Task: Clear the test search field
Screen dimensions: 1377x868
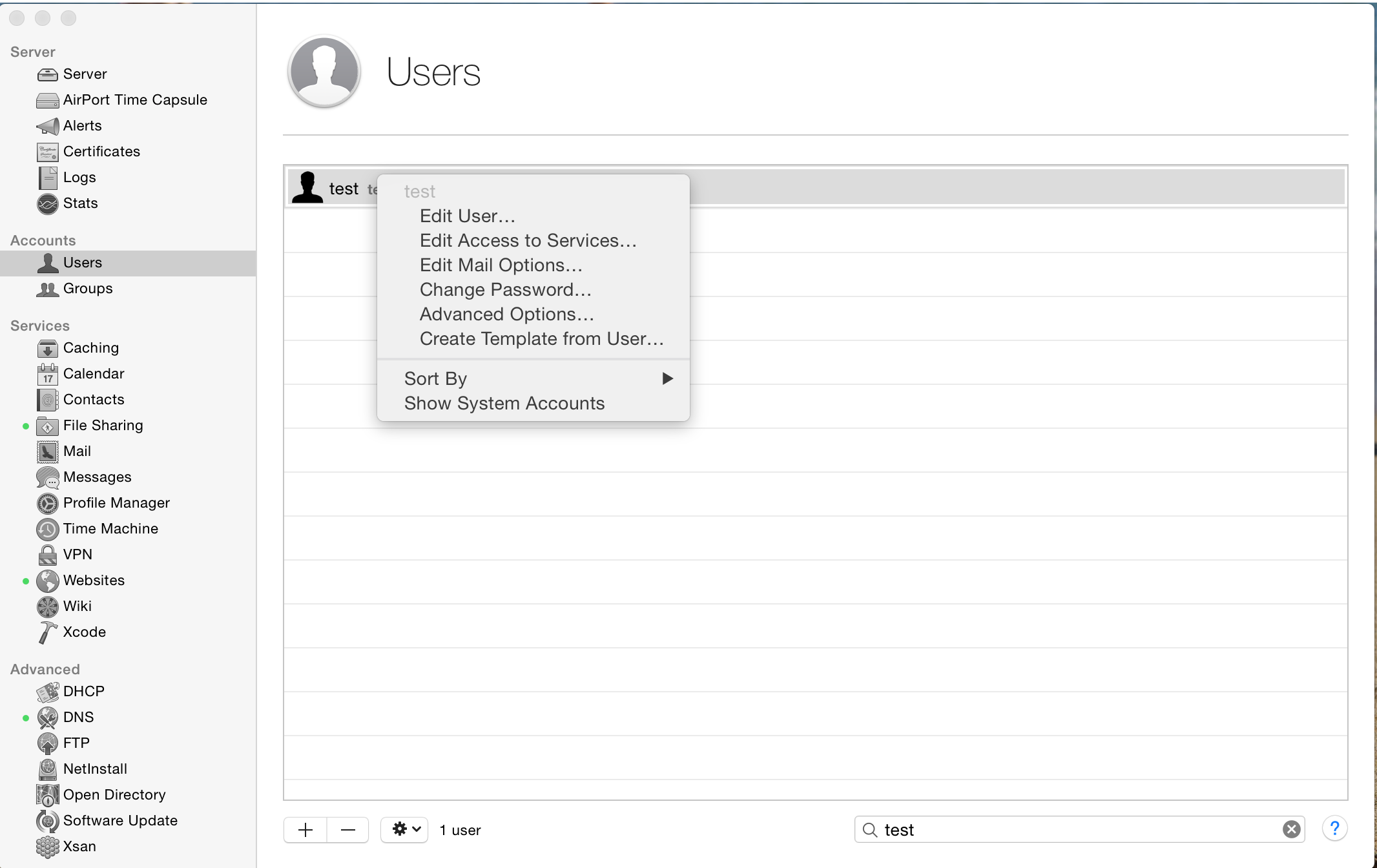Action: click(x=1292, y=829)
